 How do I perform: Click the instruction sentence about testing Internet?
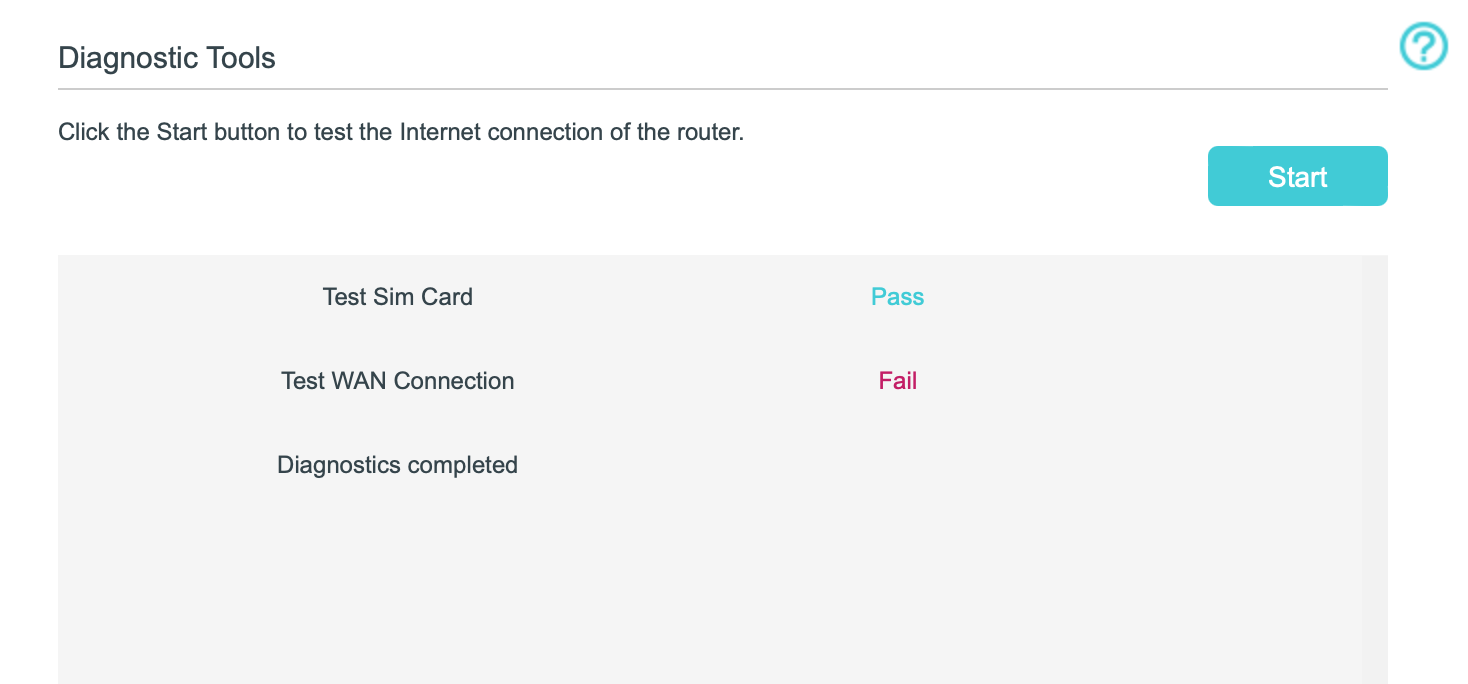click(x=401, y=132)
